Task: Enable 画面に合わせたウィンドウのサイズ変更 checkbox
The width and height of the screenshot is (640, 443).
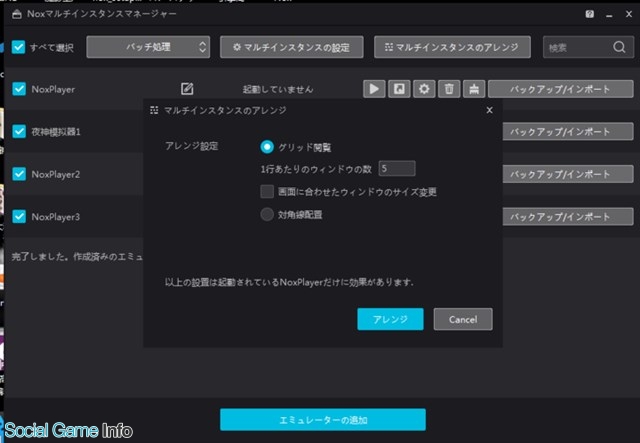Action: coord(267,191)
